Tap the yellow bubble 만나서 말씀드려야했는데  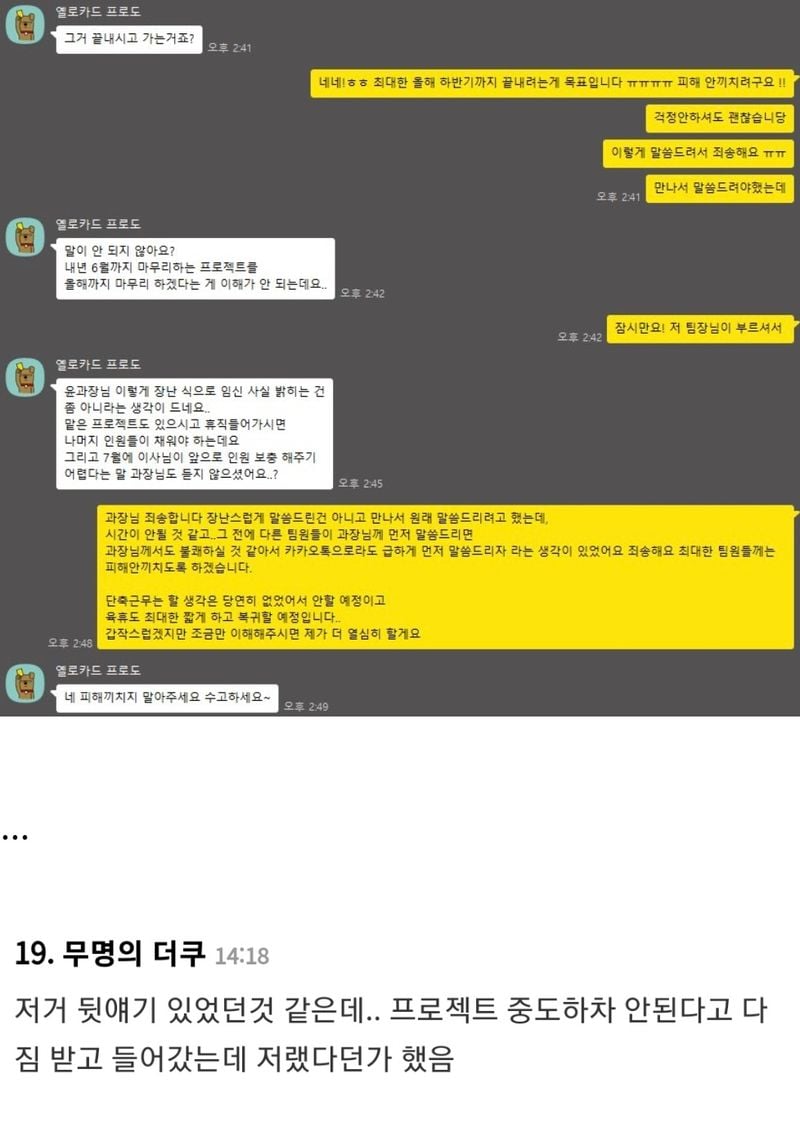pyautogui.click(x=719, y=188)
